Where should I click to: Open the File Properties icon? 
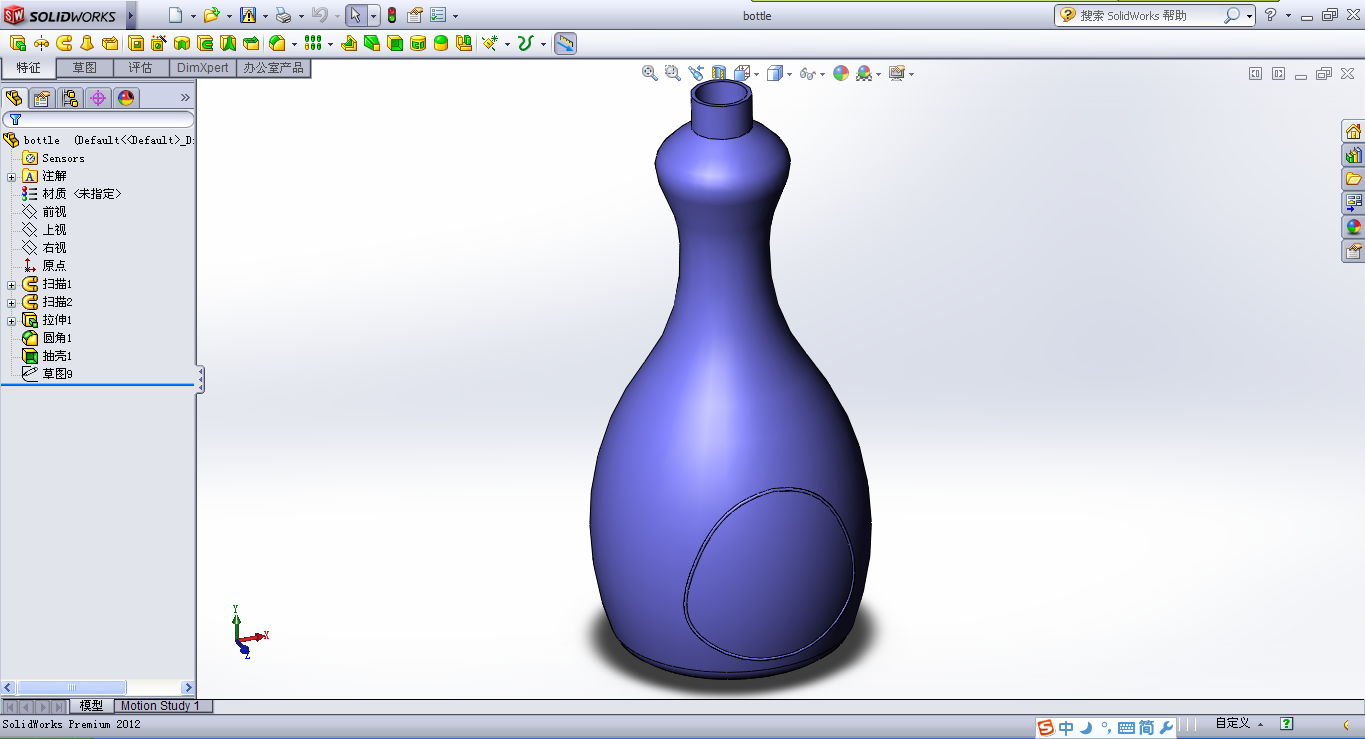(x=414, y=16)
